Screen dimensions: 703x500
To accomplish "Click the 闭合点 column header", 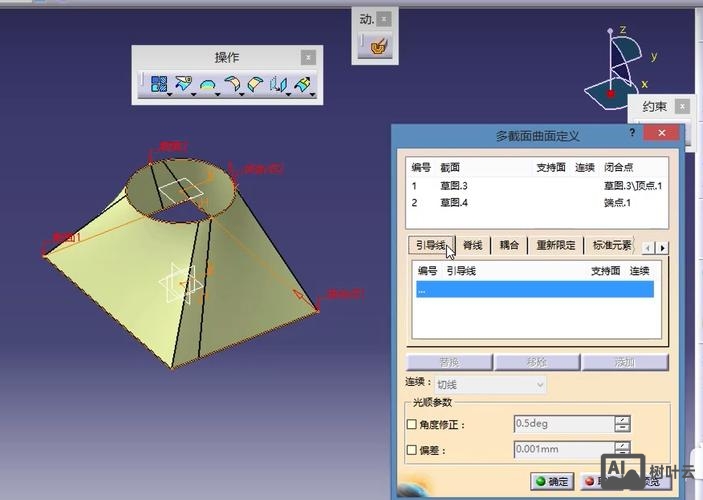I will pos(618,167).
